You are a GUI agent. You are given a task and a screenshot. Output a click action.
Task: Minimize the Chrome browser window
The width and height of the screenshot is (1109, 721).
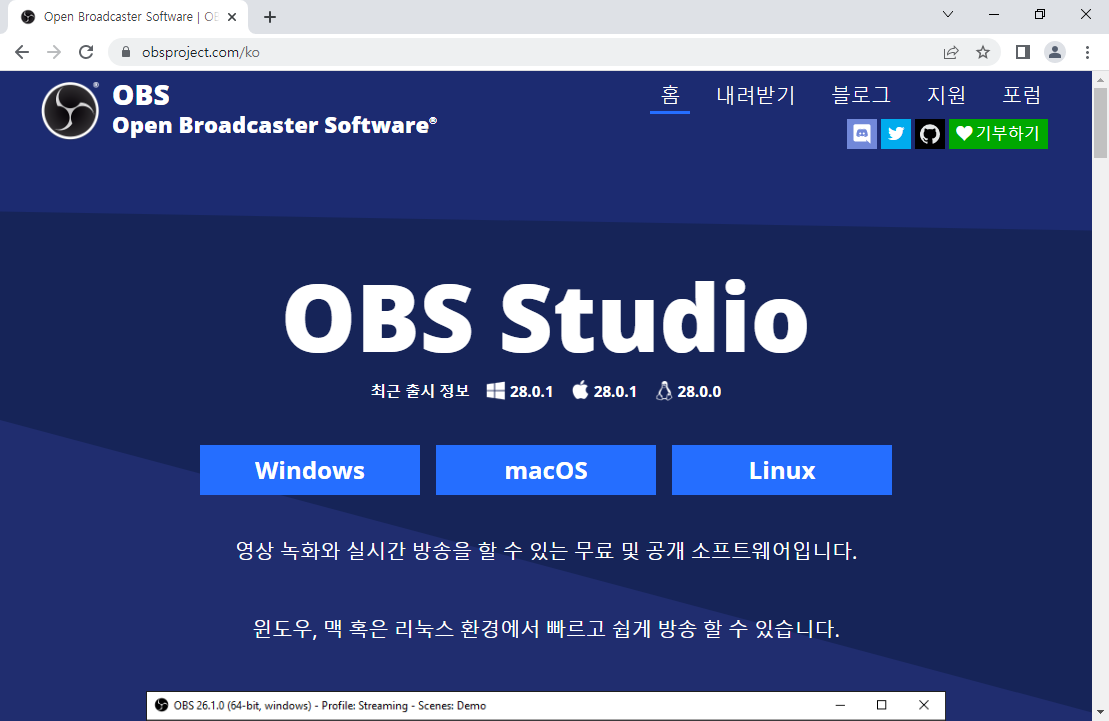click(994, 14)
